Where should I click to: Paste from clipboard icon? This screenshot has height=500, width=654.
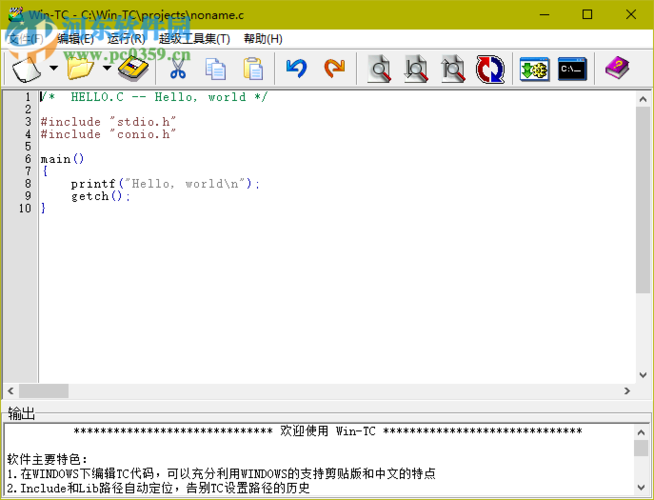coord(253,69)
